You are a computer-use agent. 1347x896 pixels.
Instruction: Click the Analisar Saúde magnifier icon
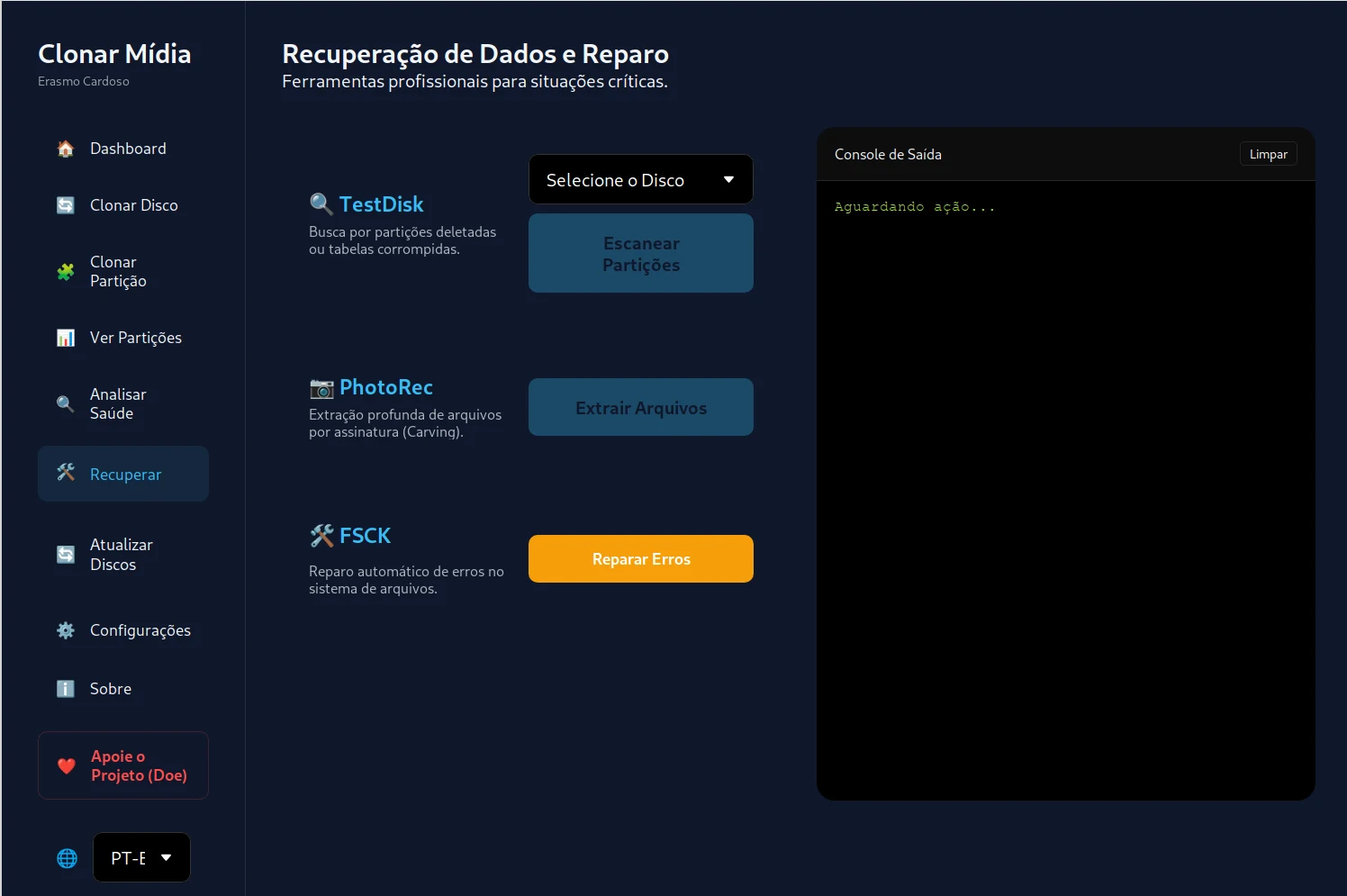pyautogui.click(x=66, y=403)
